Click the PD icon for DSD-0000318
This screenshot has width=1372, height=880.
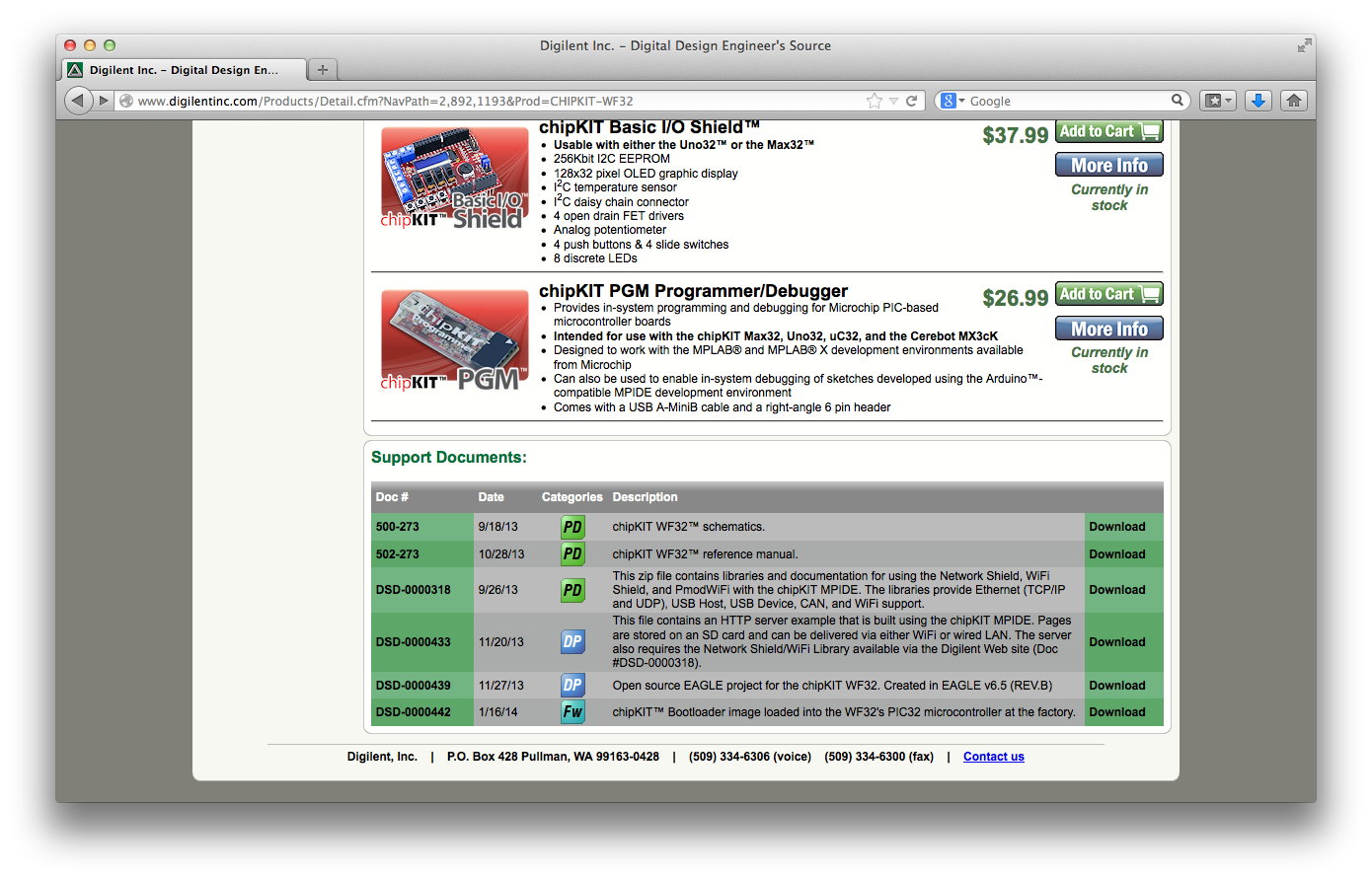[x=572, y=590]
